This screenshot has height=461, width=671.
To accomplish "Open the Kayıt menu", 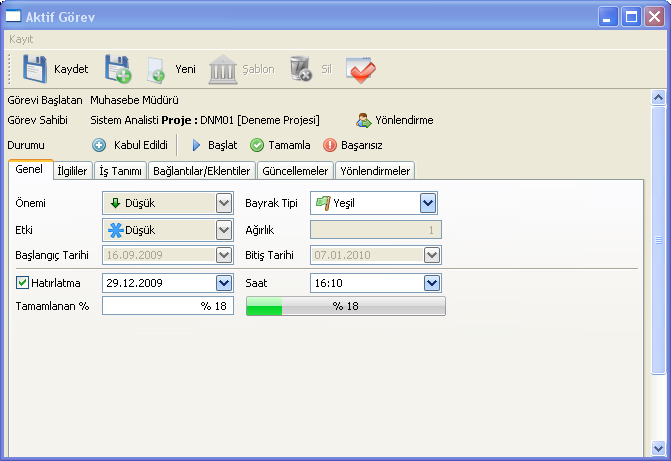I will tap(21, 39).
